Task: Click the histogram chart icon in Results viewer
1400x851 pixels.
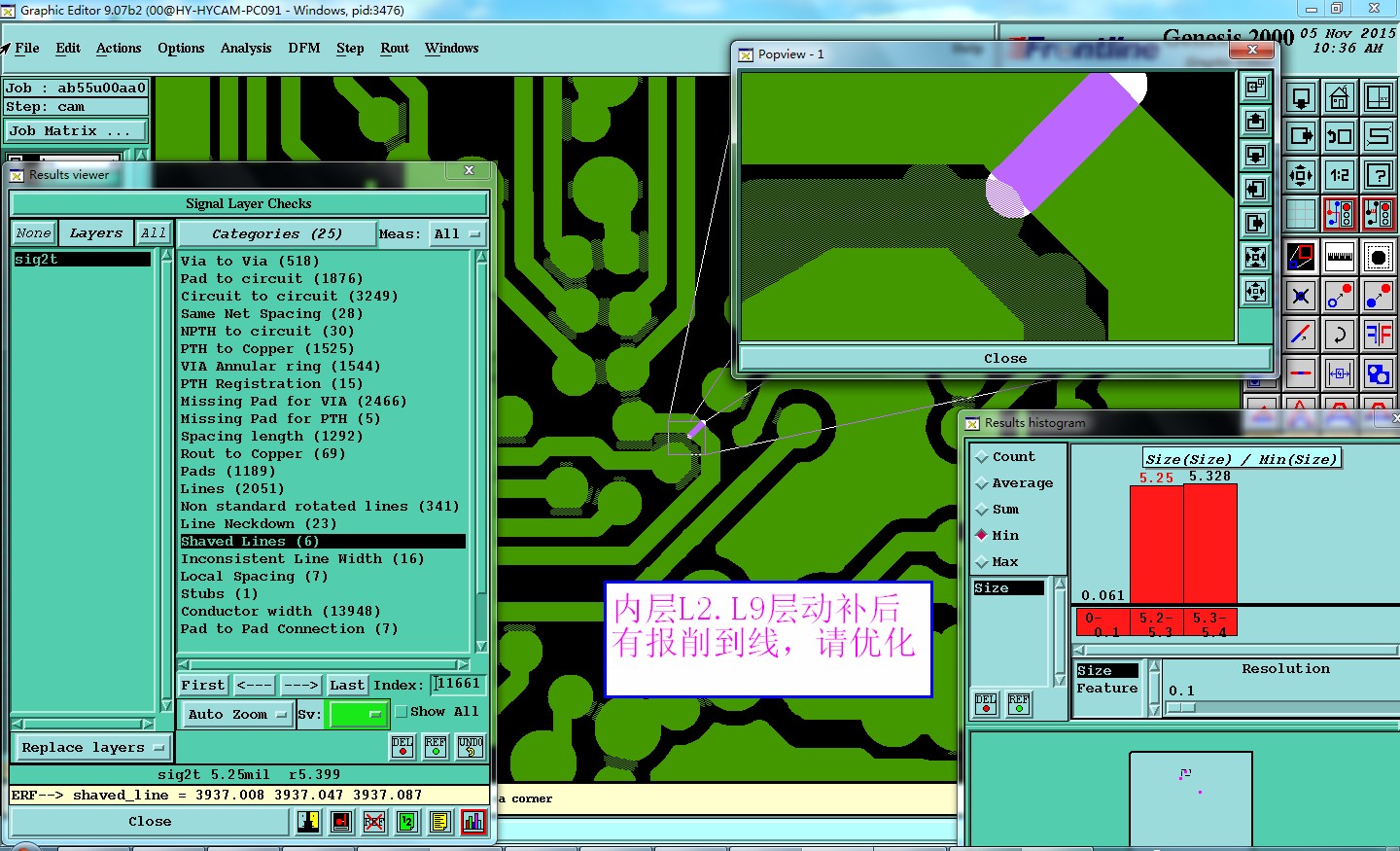Action: click(473, 822)
